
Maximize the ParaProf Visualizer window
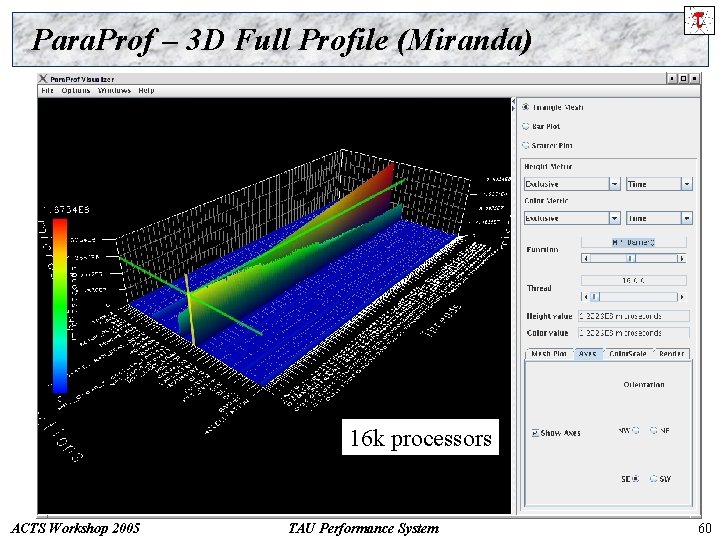tap(683, 79)
